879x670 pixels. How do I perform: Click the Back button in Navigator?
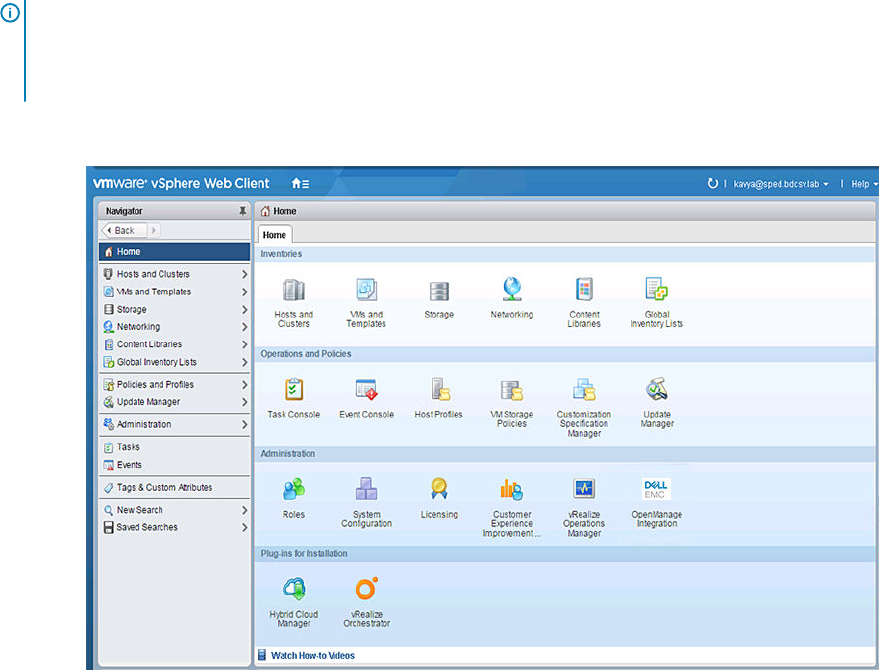pyautogui.click(x=124, y=230)
